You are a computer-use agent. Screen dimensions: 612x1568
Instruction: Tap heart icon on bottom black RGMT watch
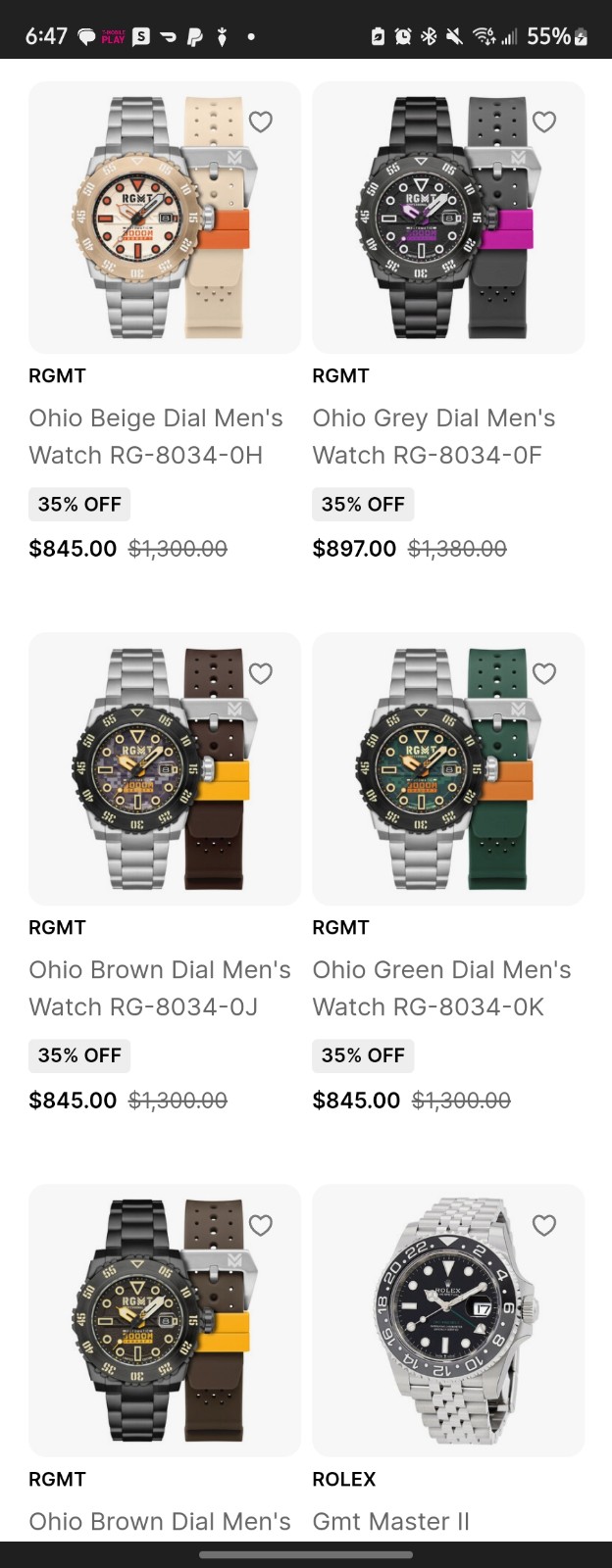pos(261,1225)
